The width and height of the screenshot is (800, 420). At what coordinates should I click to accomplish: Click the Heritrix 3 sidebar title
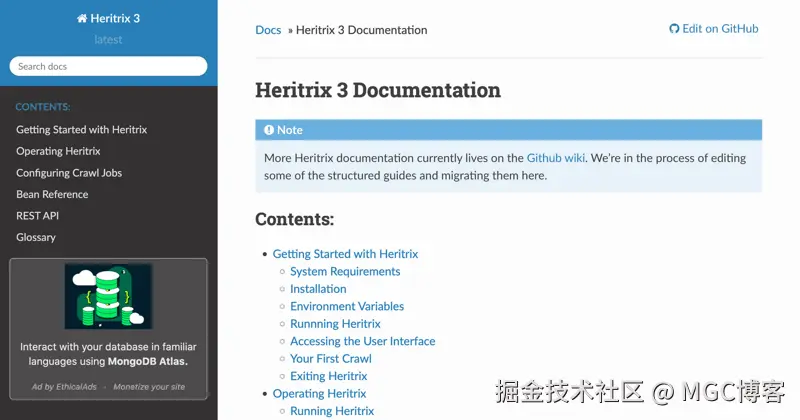click(108, 19)
